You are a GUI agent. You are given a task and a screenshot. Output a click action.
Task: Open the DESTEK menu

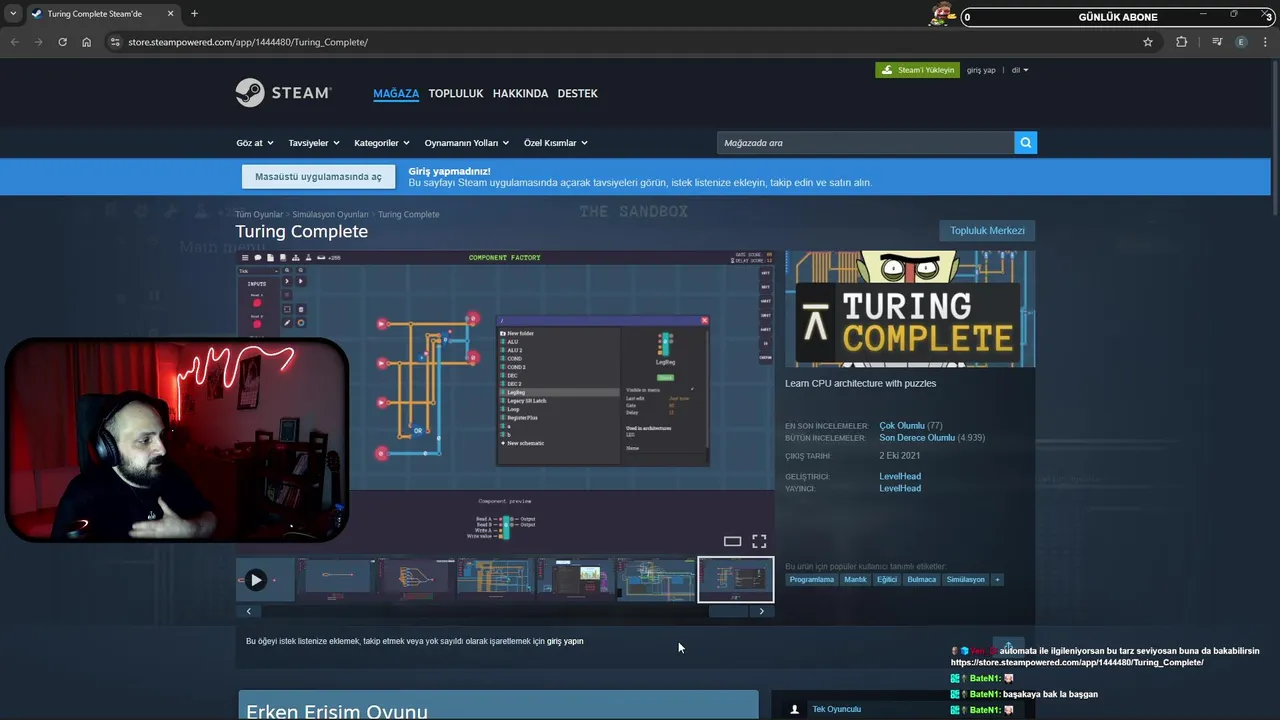pos(577,93)
